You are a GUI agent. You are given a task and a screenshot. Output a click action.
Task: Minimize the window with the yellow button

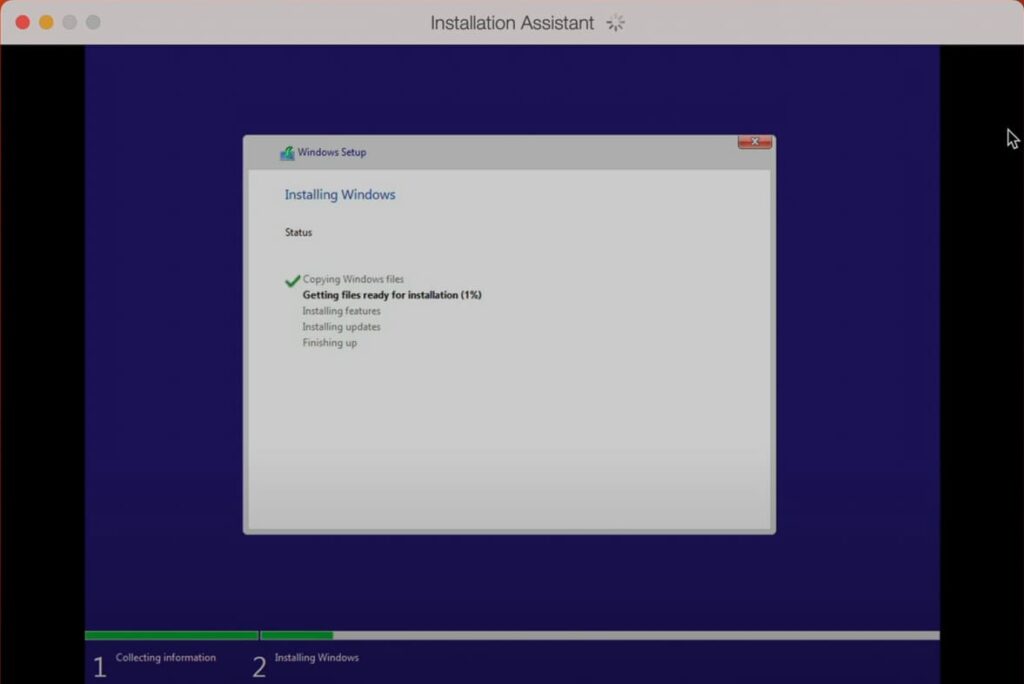(46, 22)
